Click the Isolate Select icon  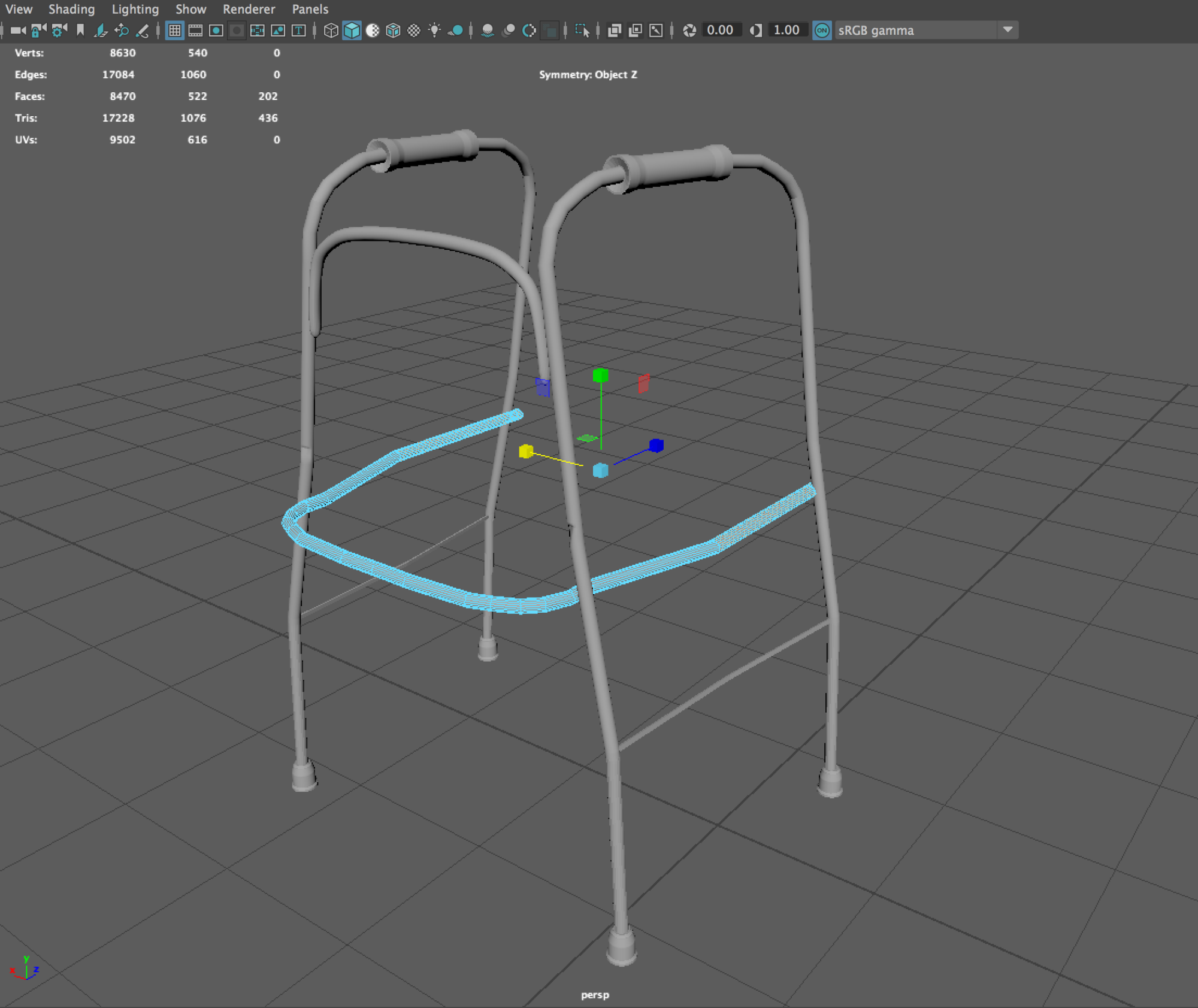coord(582,30)
